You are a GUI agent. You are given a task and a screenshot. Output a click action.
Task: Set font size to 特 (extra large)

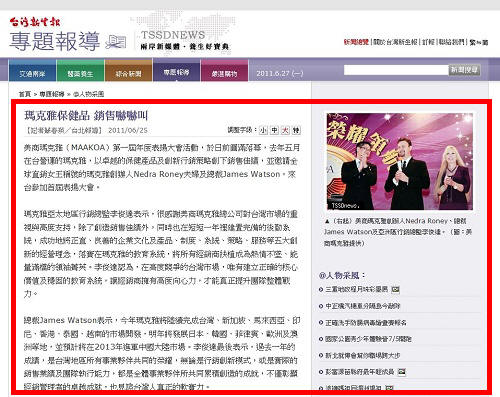(296, 130)
